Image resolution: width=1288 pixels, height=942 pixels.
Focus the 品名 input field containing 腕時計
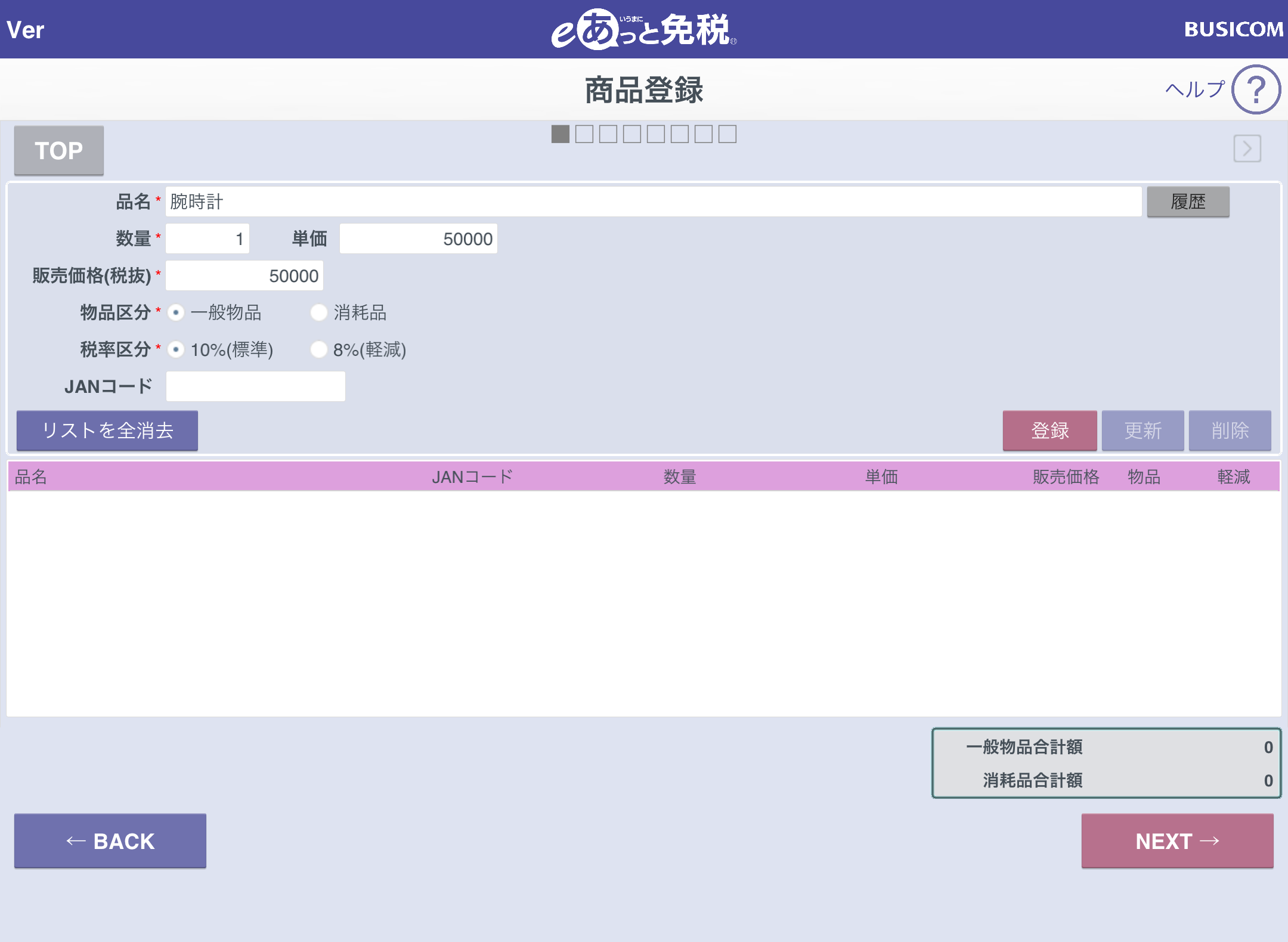click(654, 202)
